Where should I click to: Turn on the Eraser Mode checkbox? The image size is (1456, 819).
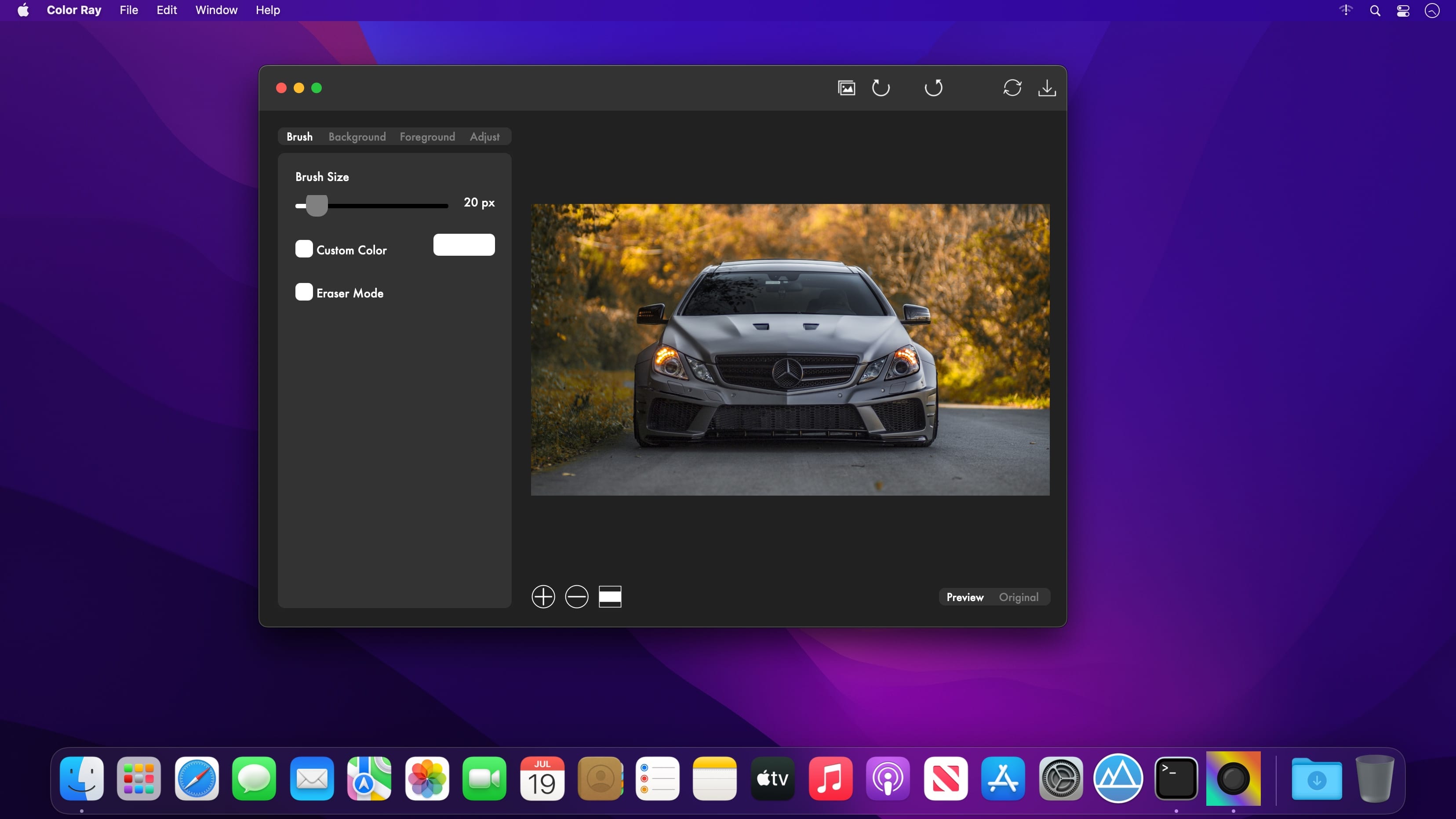click(304, 292)
